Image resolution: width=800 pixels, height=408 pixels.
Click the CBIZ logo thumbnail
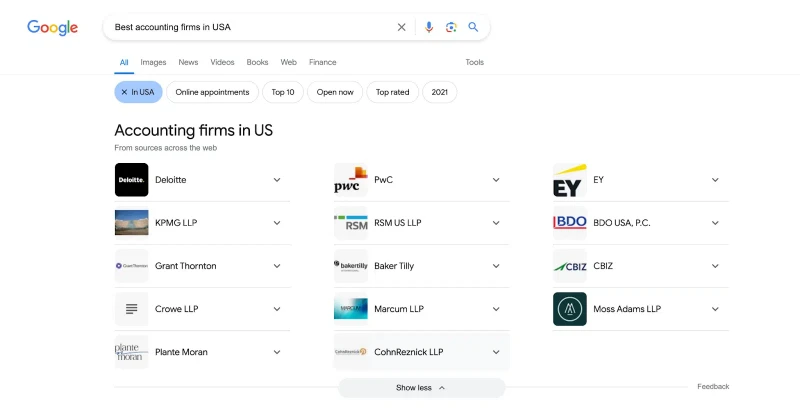[570, 266]
